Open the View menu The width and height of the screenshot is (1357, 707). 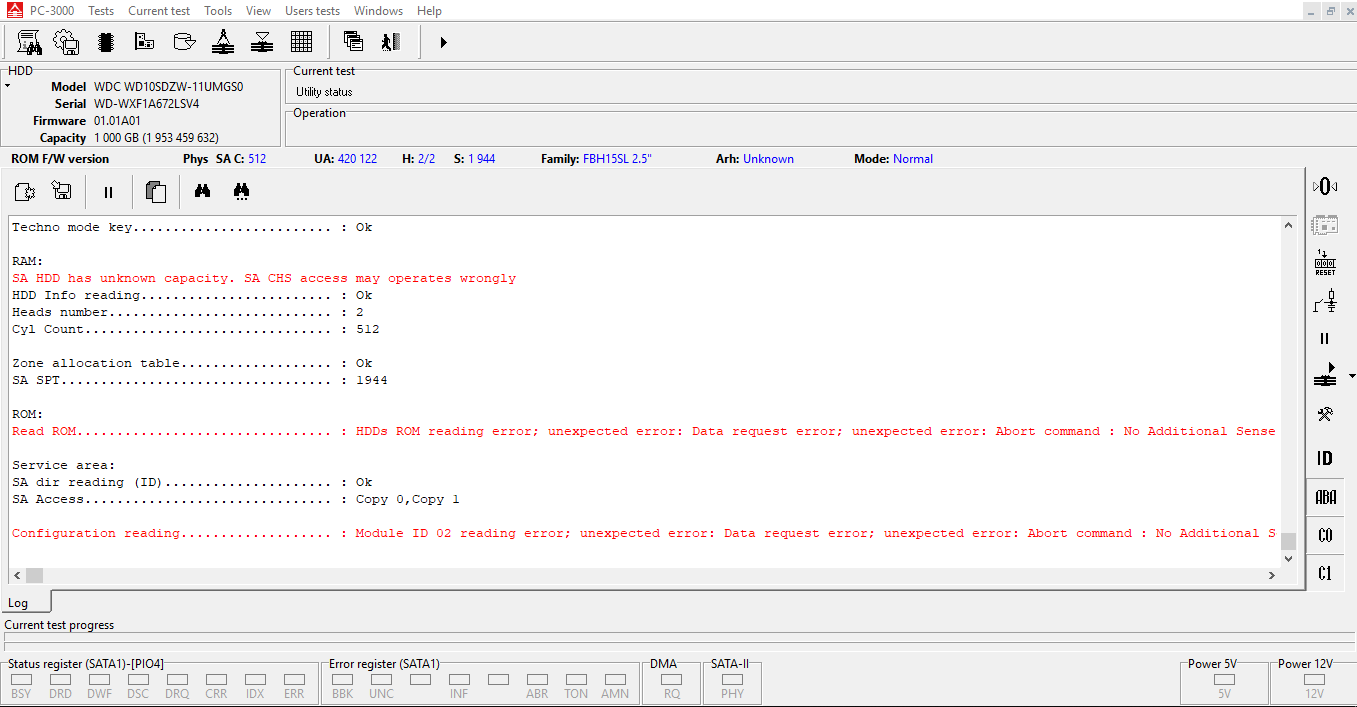pyautogui.click(x=258, y=11)
